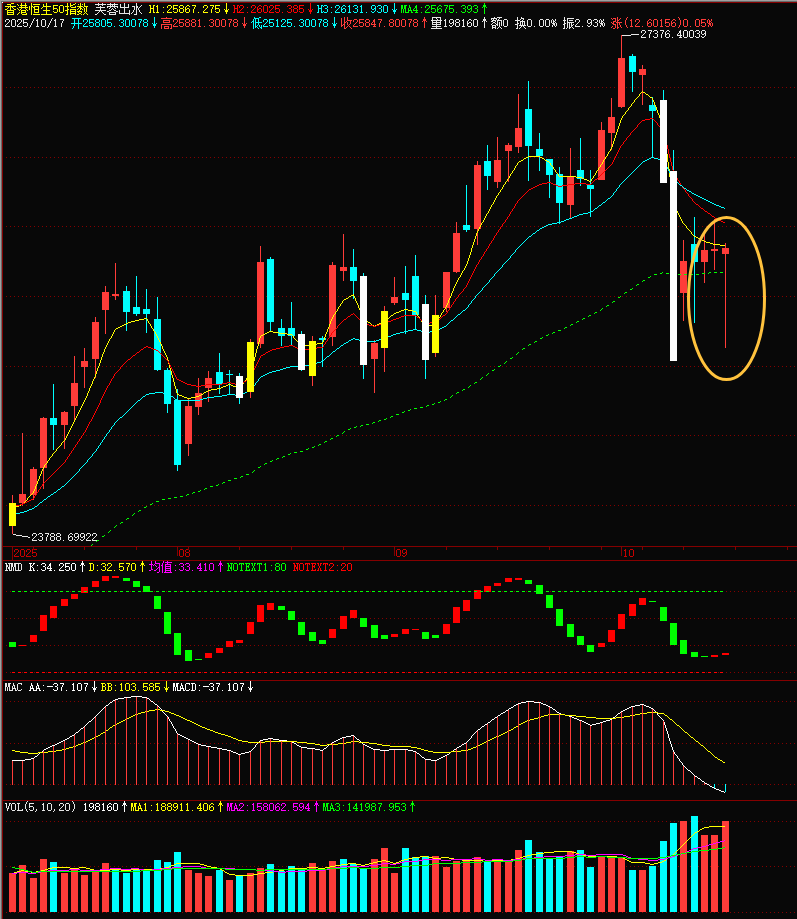The image size is (797, 919).
Task: Click the 10 month axis marker
Action: pyautogui.click(x=627, y=553)
